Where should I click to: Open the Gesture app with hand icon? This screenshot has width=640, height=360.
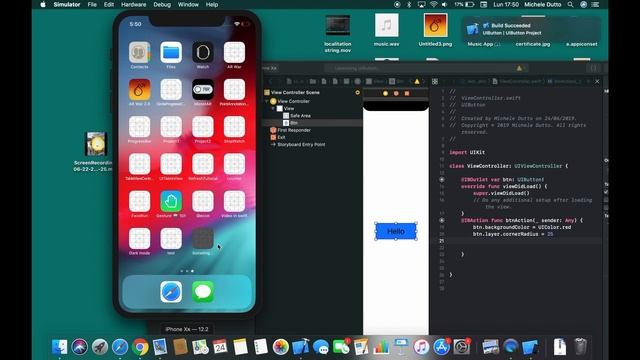coord(171,201)
